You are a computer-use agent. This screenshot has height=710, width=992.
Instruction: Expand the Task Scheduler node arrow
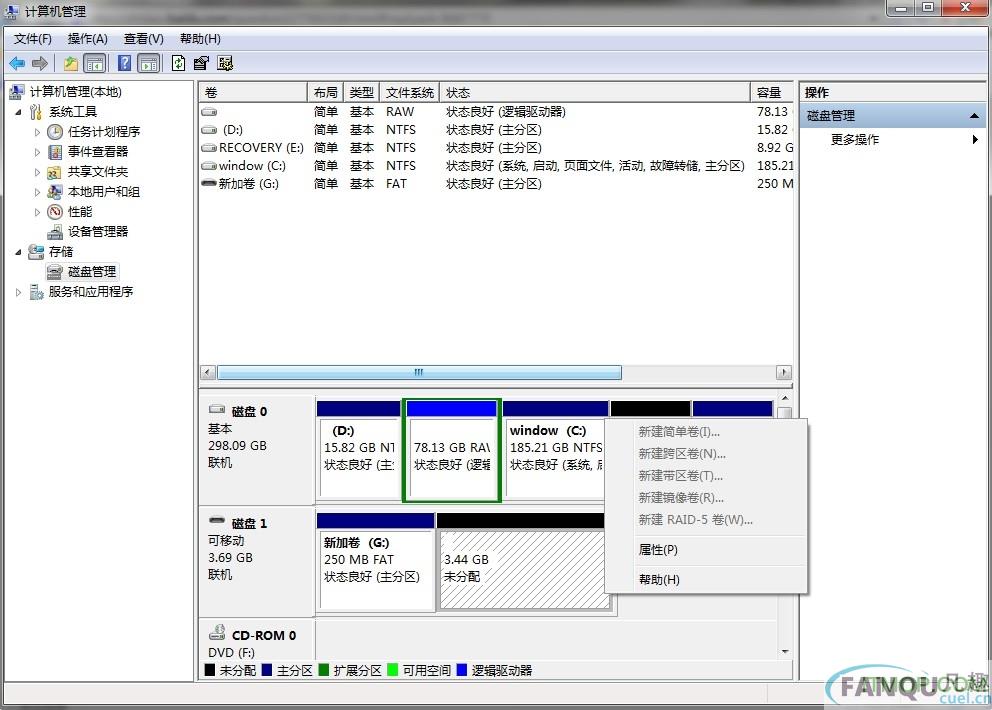pos(37,132)
